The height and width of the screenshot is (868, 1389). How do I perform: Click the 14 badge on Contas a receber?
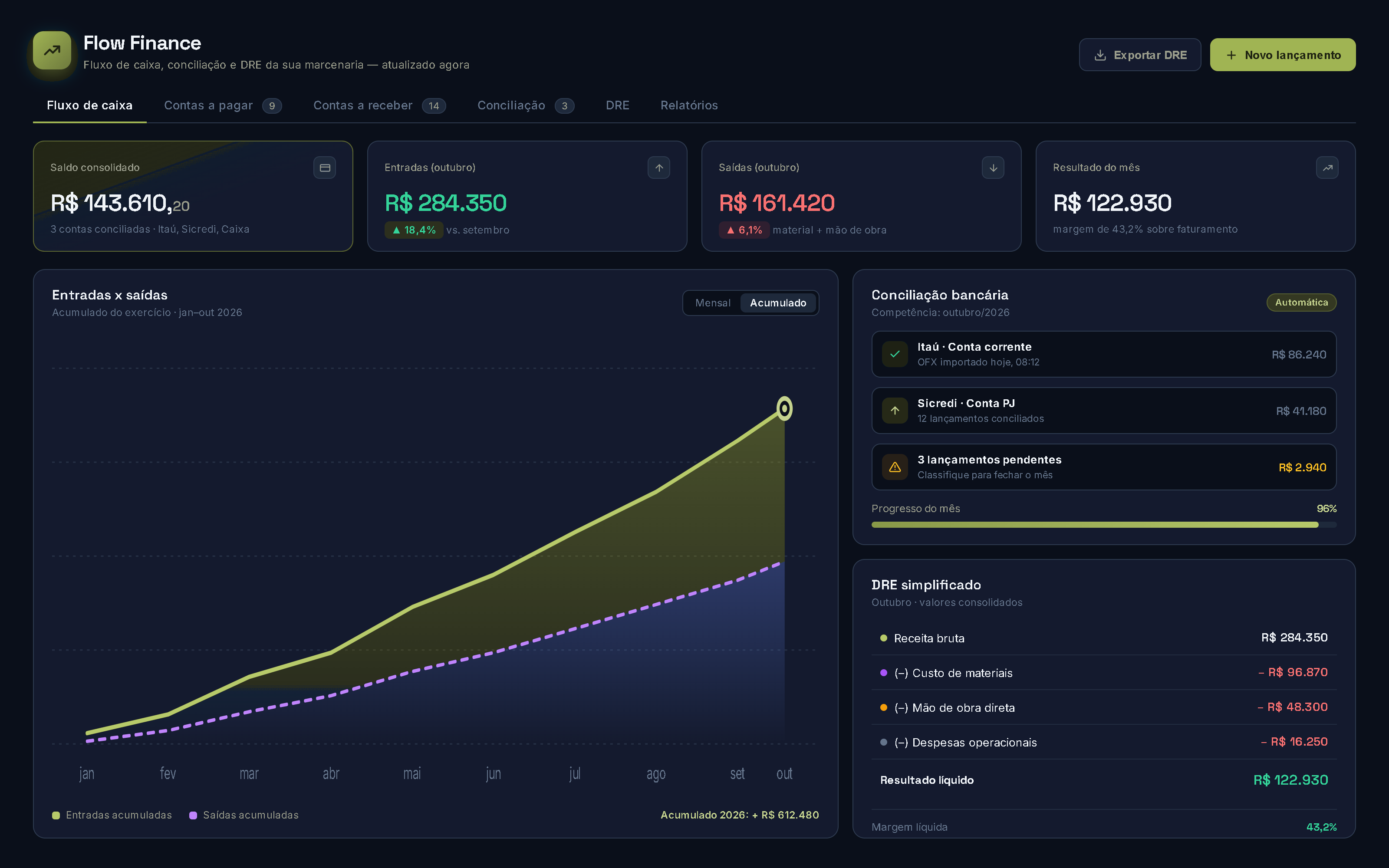(x=434, y=105)
